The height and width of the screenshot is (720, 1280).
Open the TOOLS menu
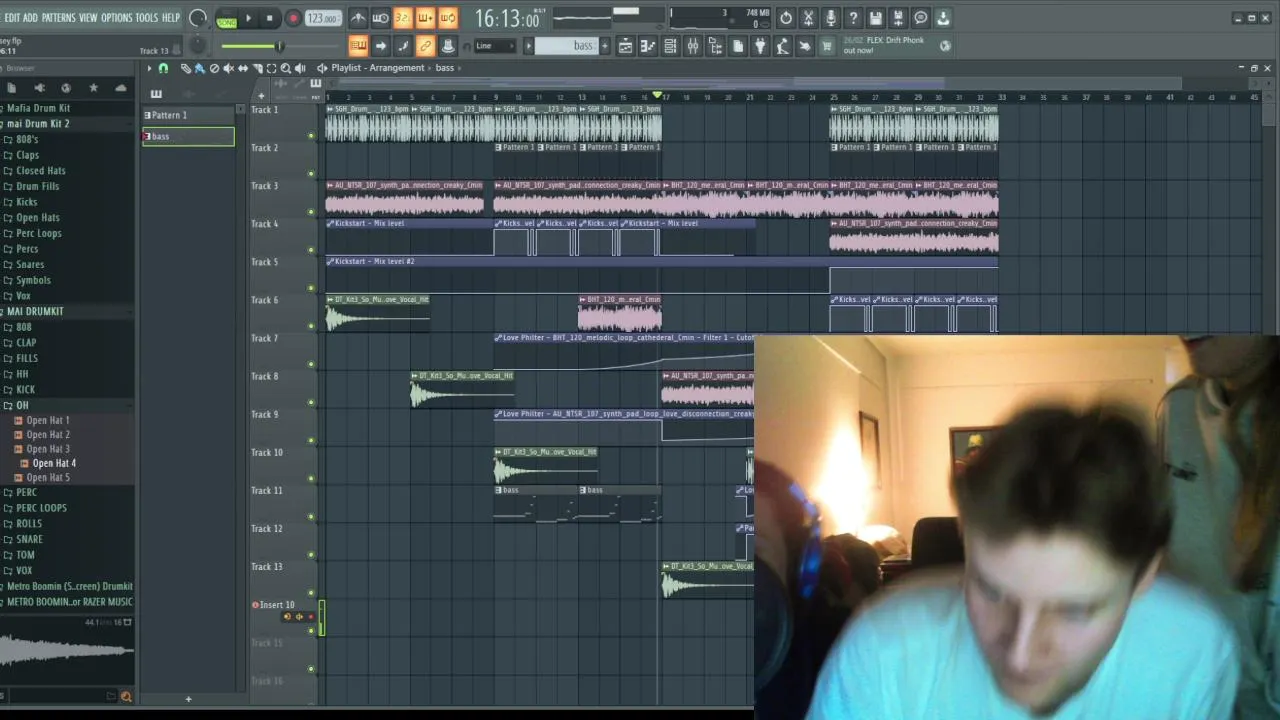click(147, 18)
